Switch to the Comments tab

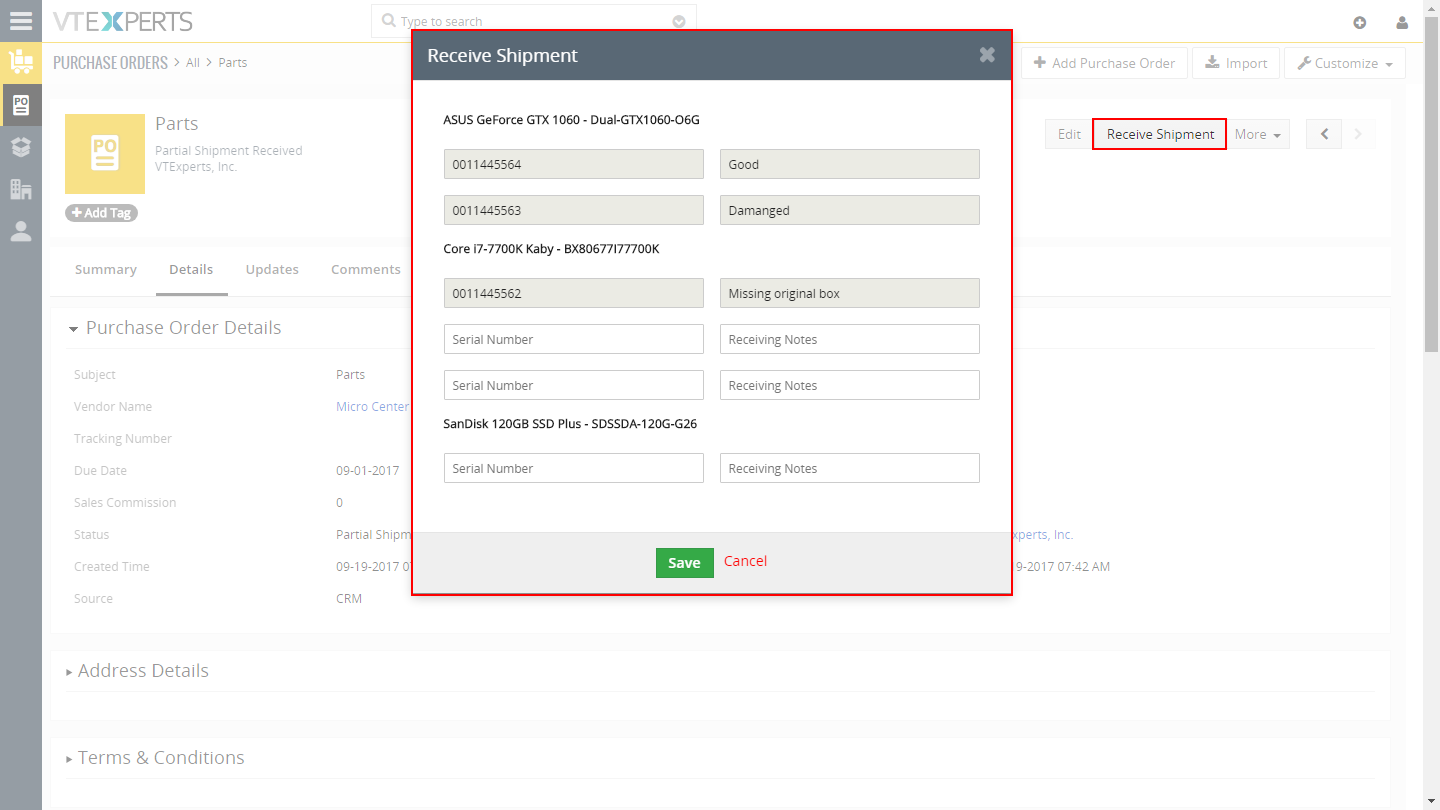(366, 269)
